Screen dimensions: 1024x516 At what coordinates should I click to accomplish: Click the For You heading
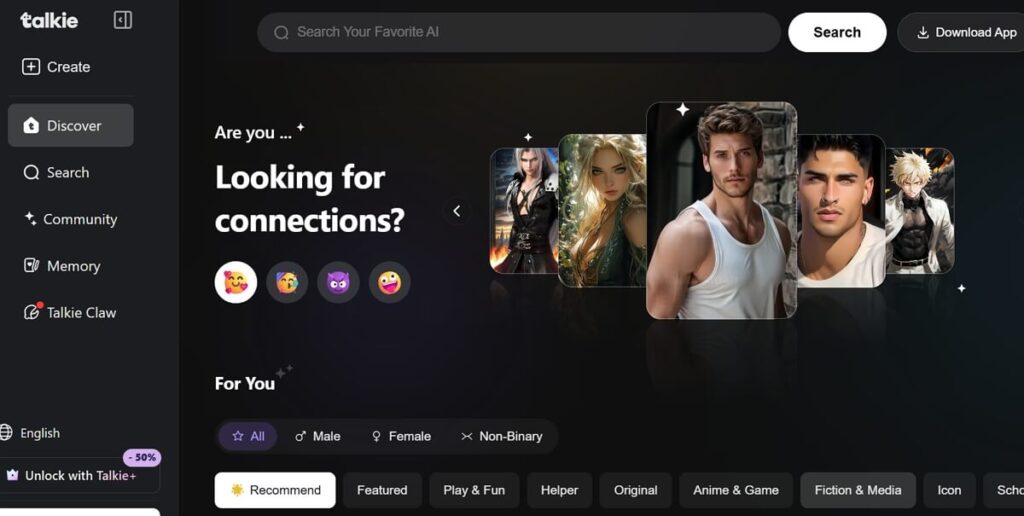[x=245, y=383]
